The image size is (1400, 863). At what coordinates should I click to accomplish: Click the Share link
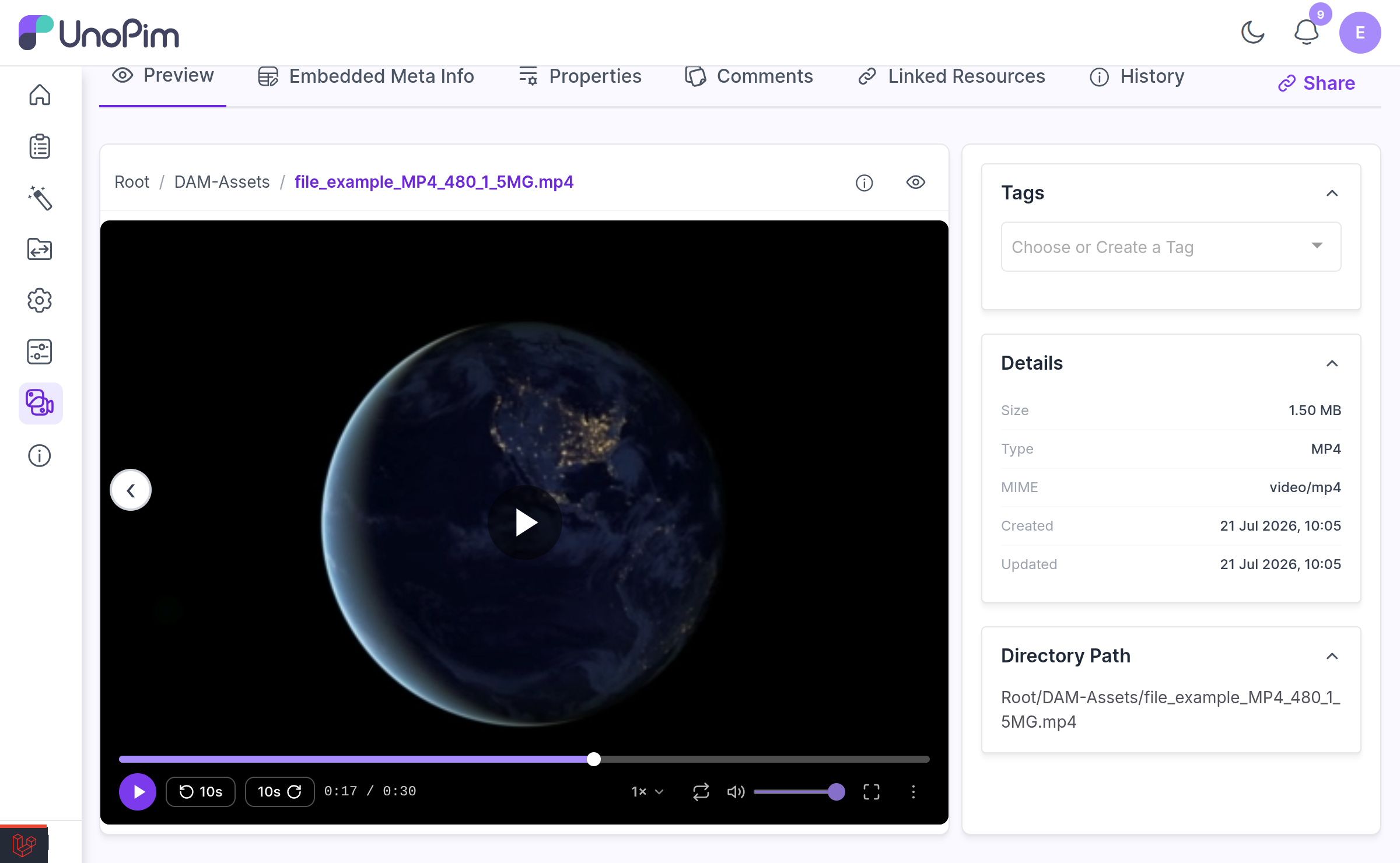click(1317, 83)
